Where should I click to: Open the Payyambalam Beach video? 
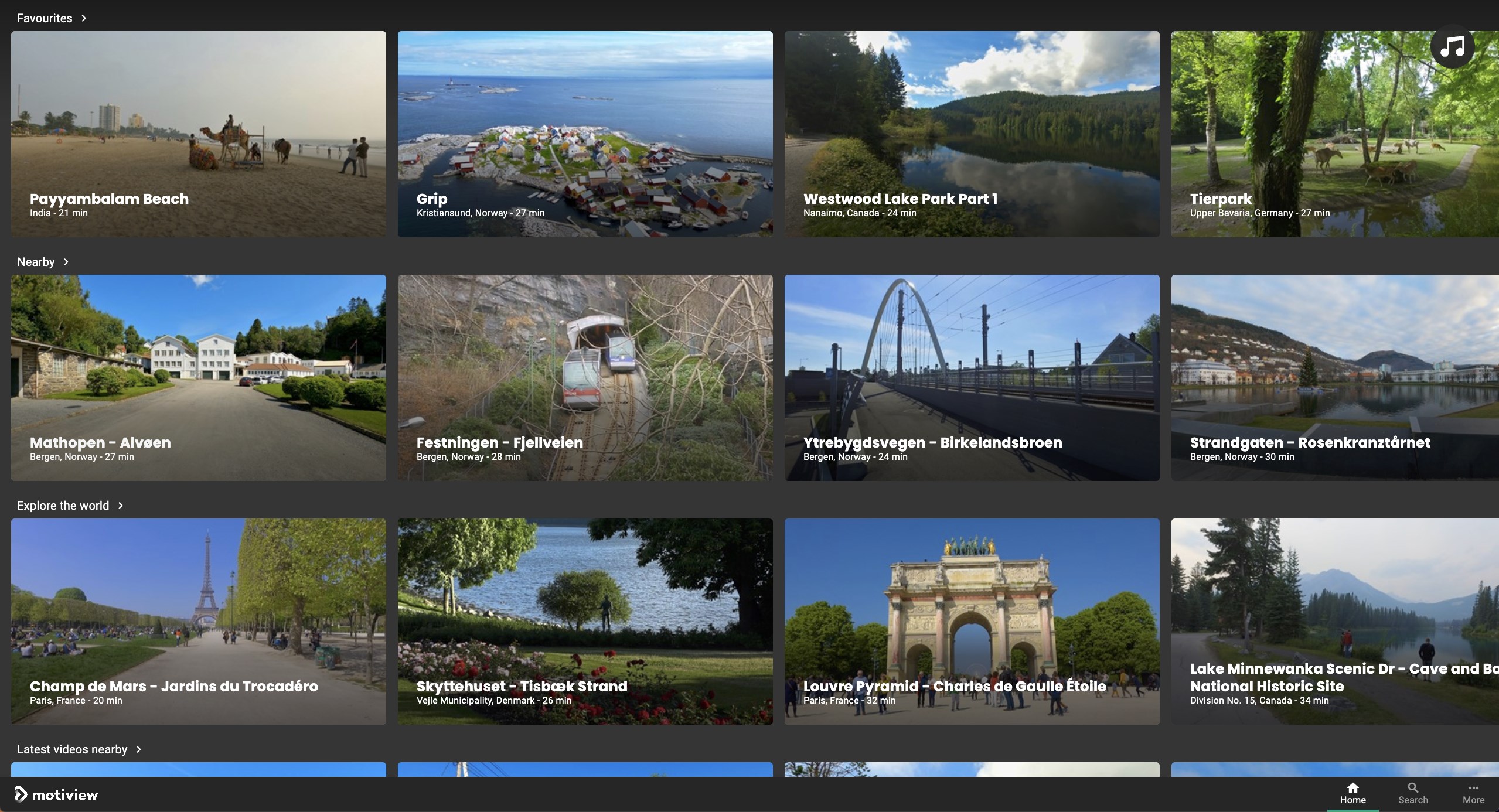coord(198,134)
